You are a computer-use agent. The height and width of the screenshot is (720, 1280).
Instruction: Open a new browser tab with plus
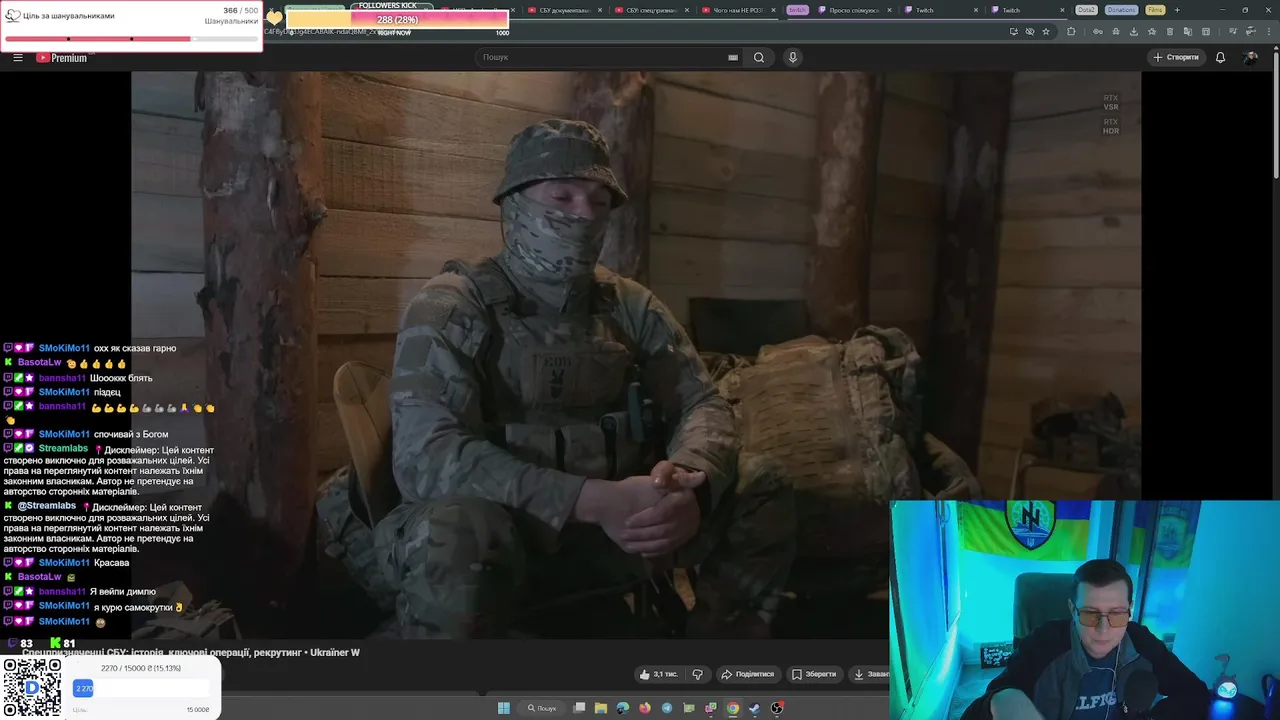tap(1177, 10)
